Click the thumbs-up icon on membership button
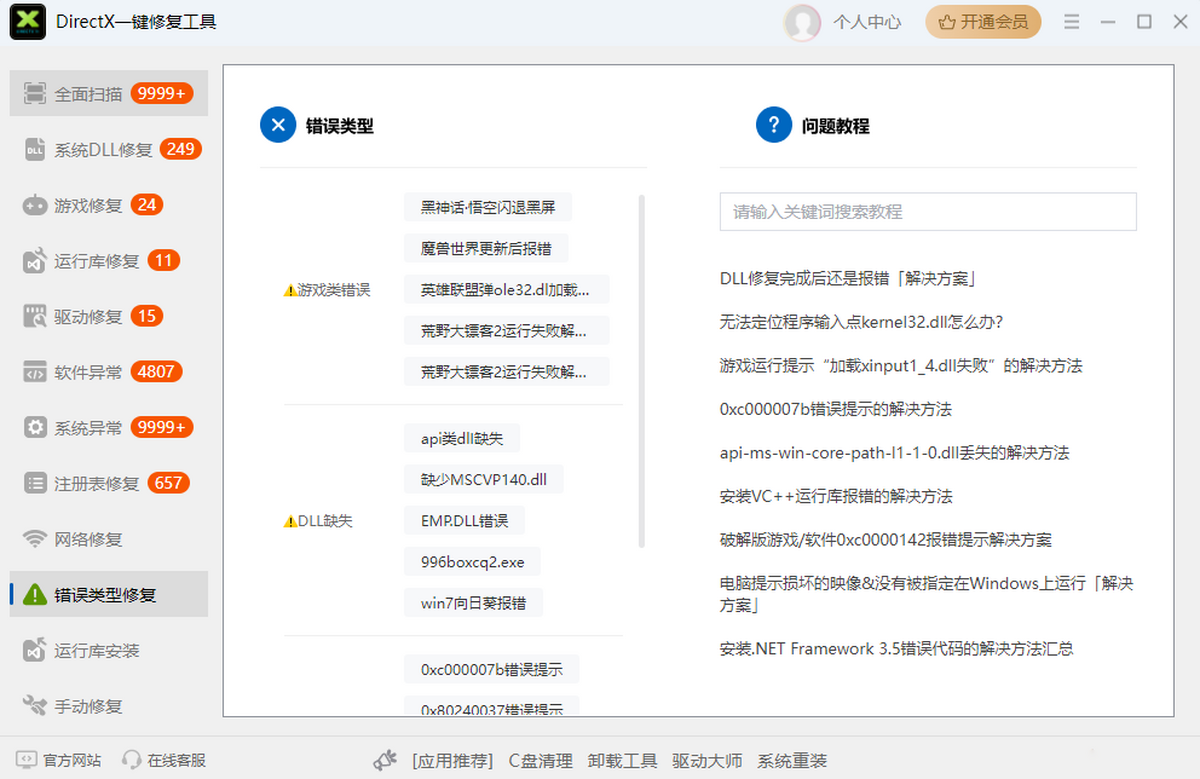 click(946, 21)
